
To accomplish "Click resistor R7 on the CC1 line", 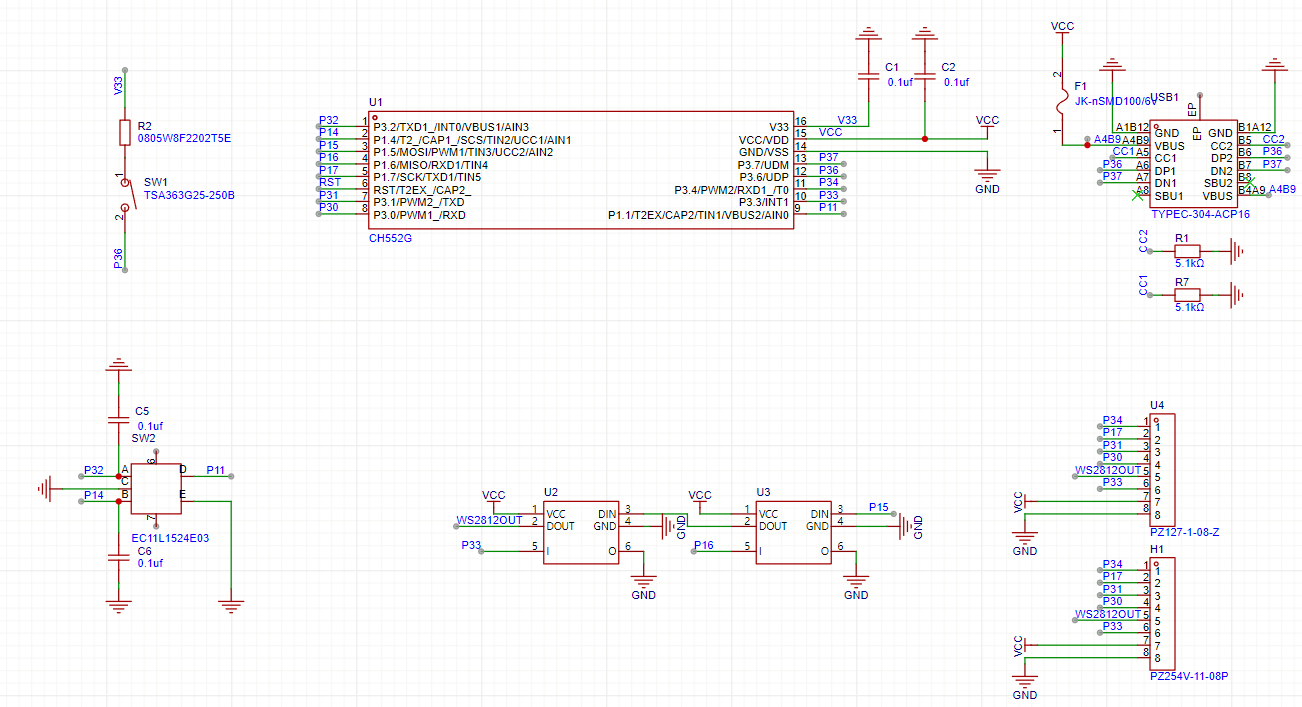I will click(x=1188, y=295).
